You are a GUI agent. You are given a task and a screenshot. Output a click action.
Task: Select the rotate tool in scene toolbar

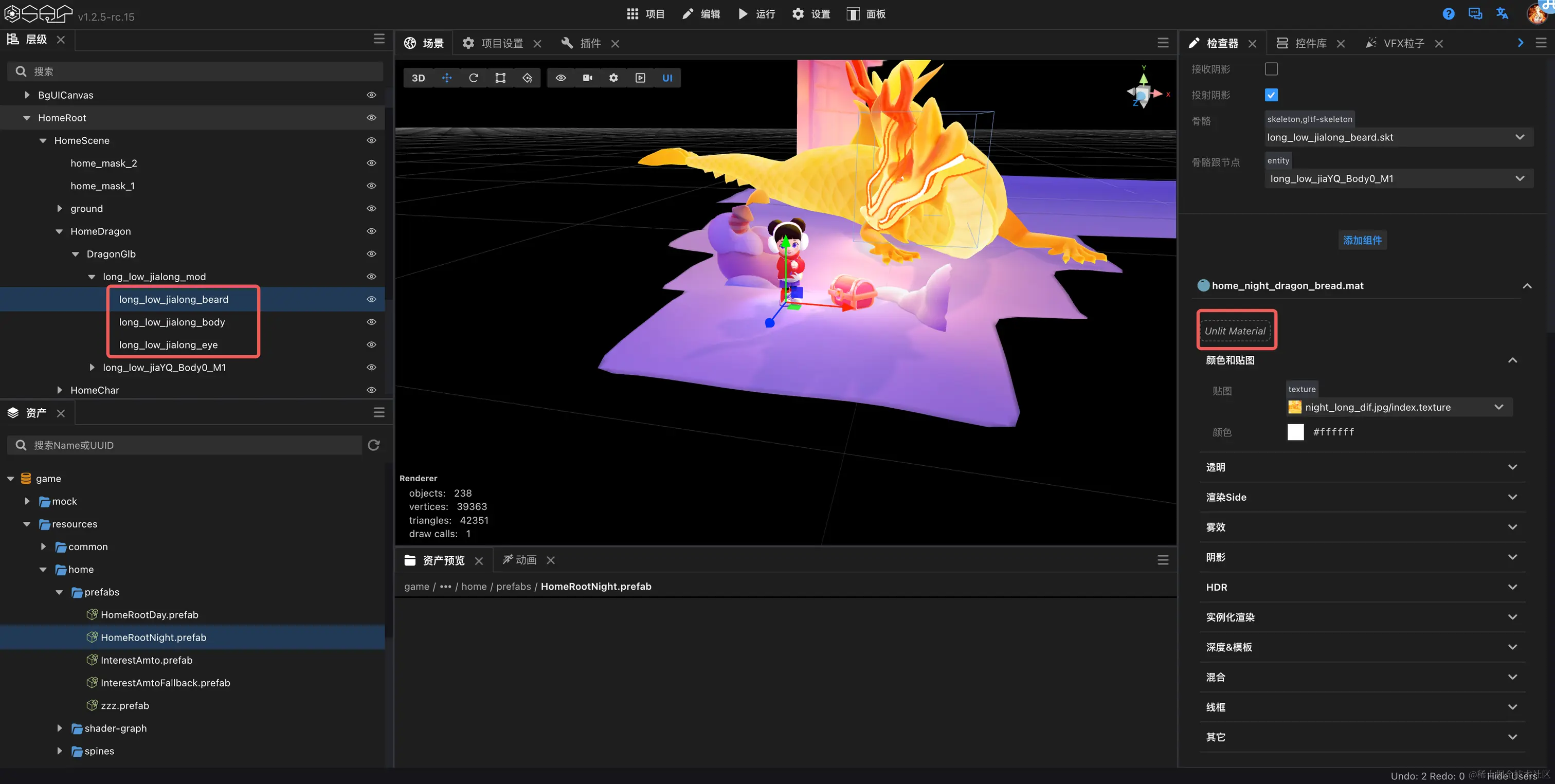(473, 78)
